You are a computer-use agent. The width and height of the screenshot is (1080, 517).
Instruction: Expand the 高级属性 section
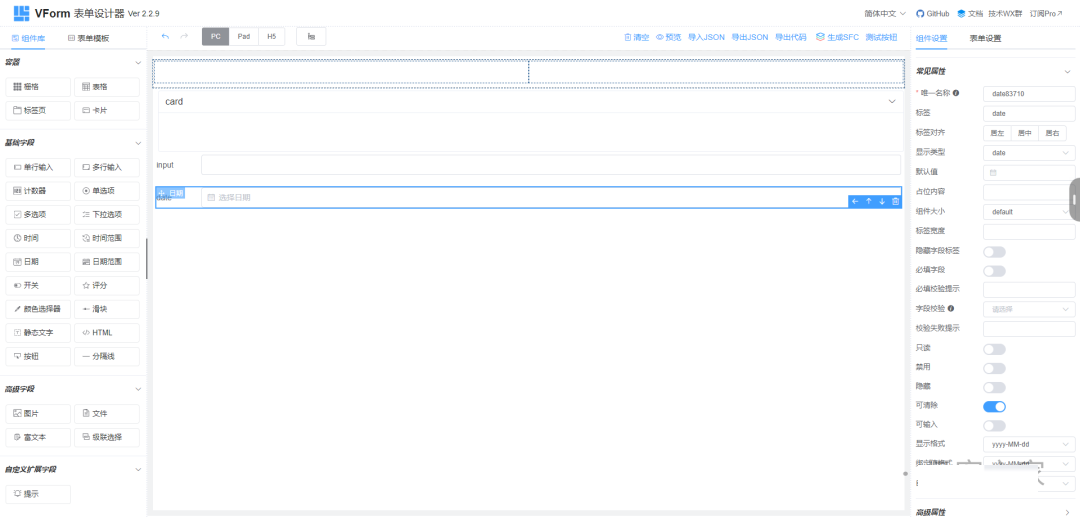(1067, 511)
